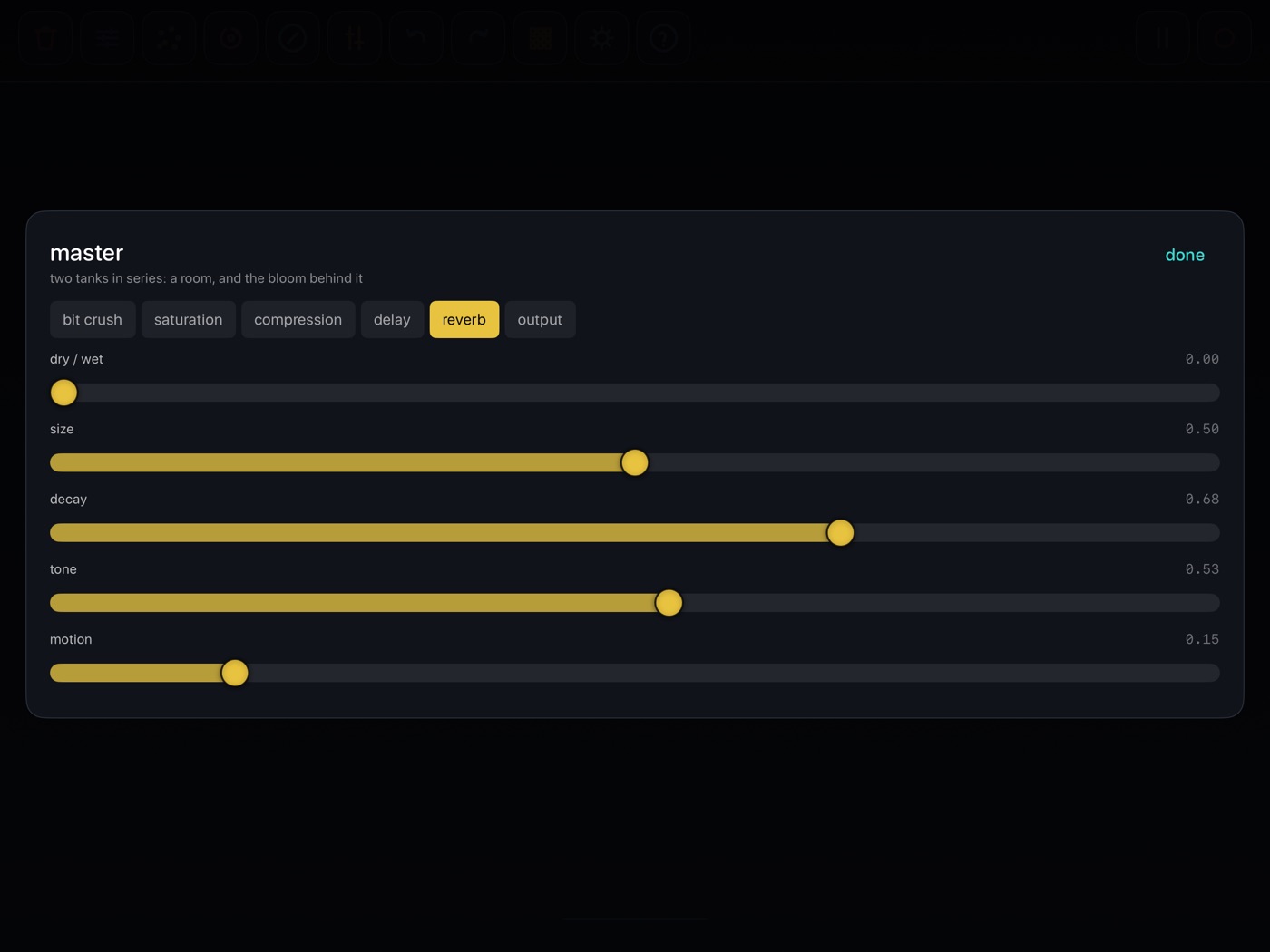The height and width of the screenshot is (952, 1270).
Task: Click the dimmed sun-shaped icon in the toolbar
Action: tap(601, 38)
